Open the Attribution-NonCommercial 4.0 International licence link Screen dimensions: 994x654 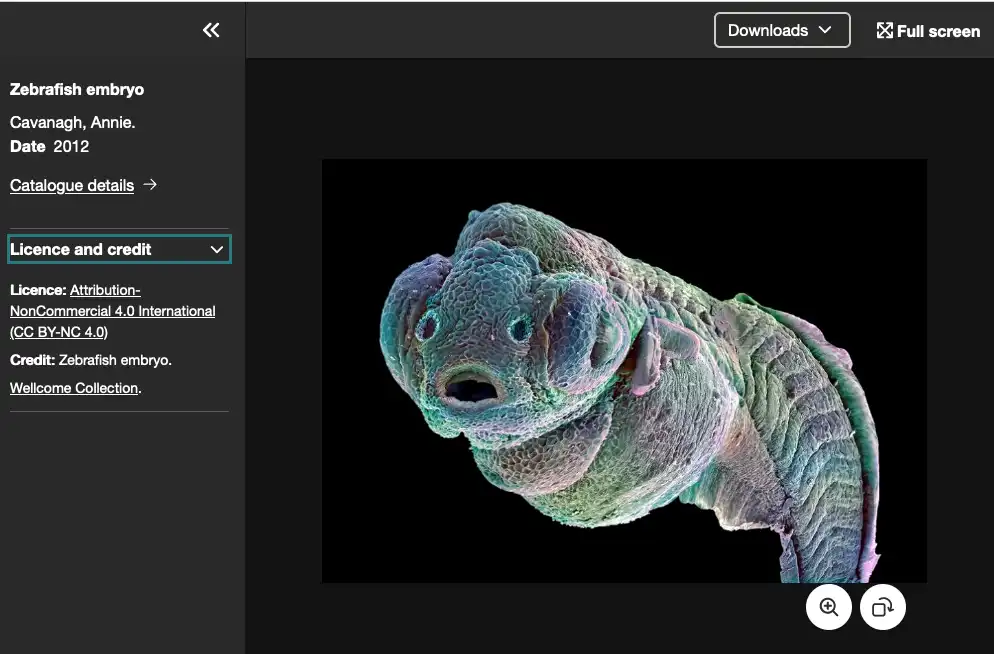[x=112, y=311]
